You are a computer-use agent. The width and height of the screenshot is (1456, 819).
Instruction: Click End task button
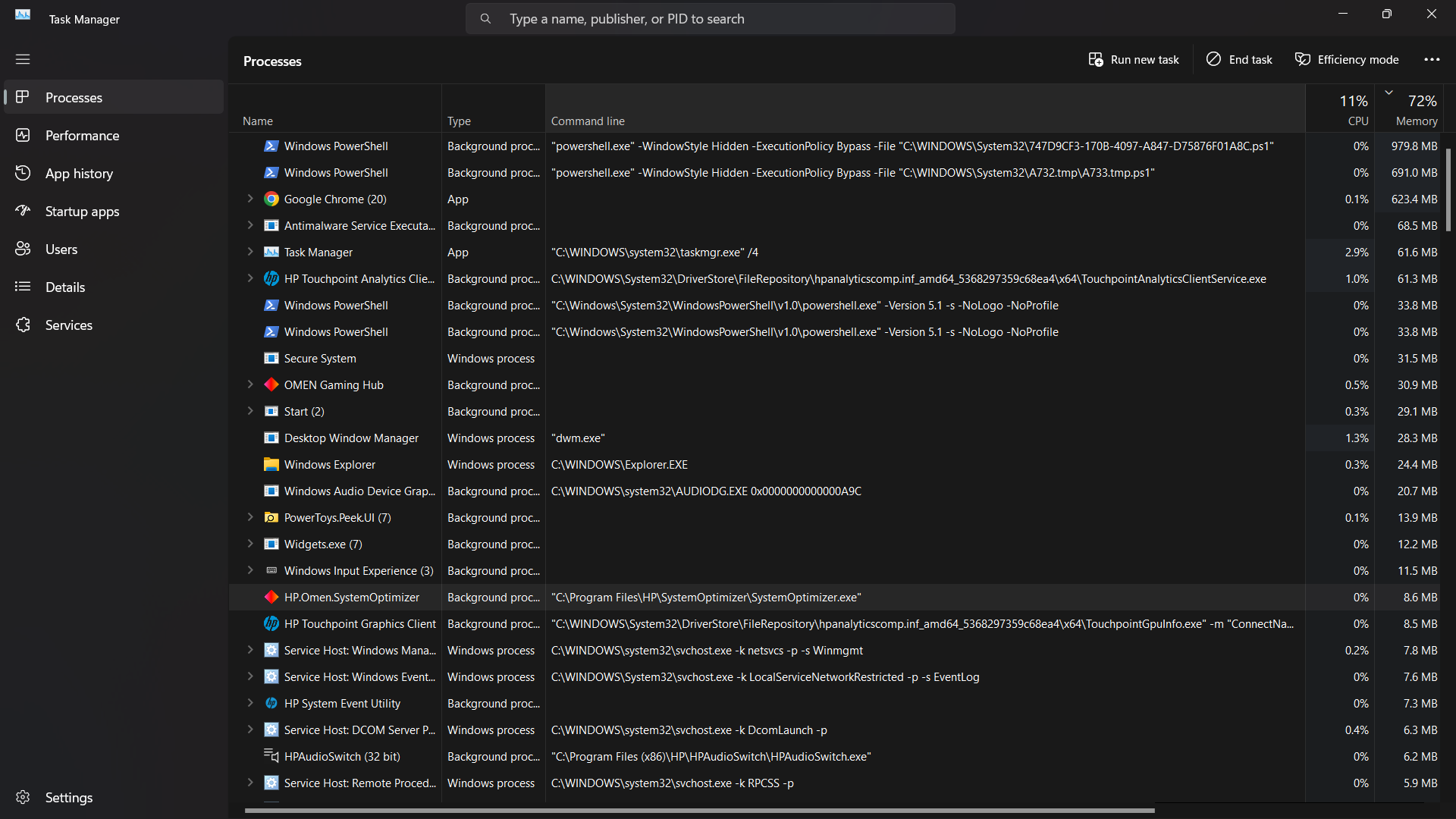coord(1239,59)
